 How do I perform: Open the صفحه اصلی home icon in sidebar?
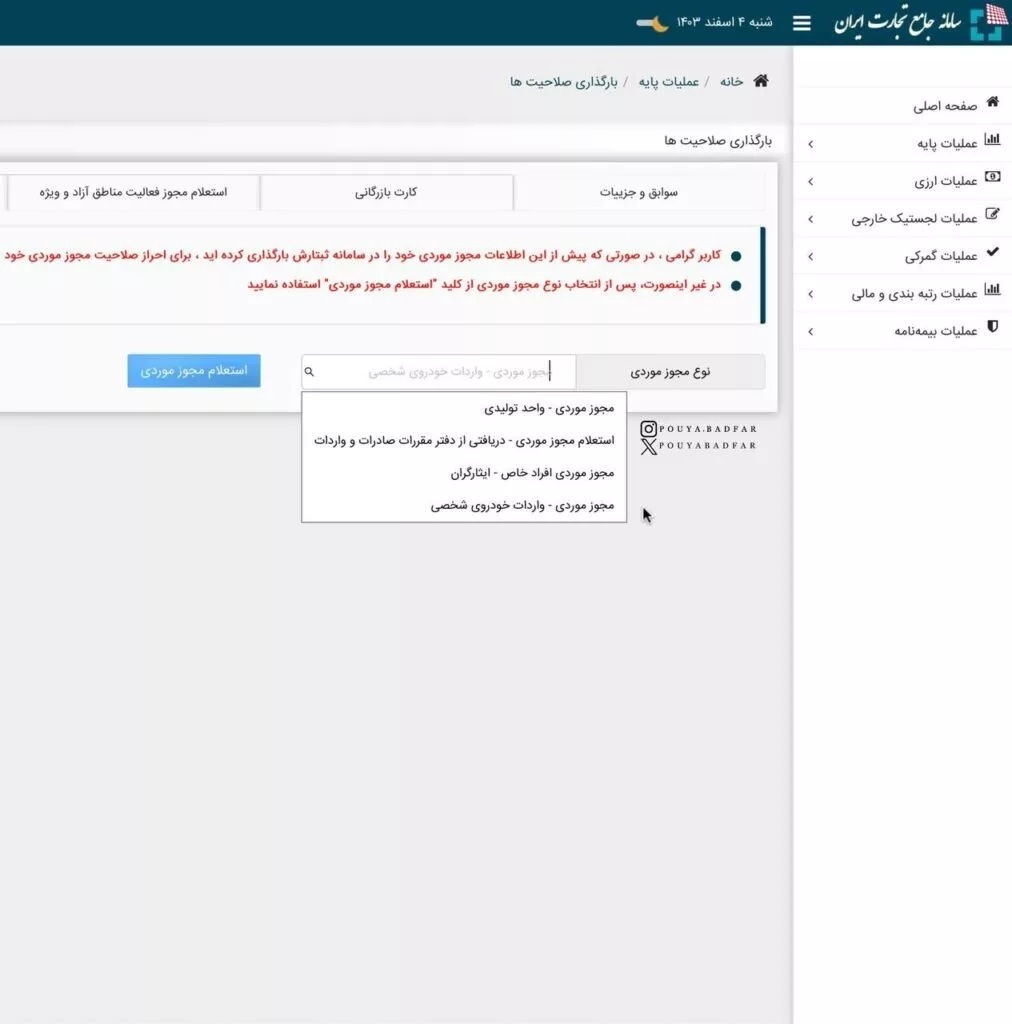click(992, 102)
